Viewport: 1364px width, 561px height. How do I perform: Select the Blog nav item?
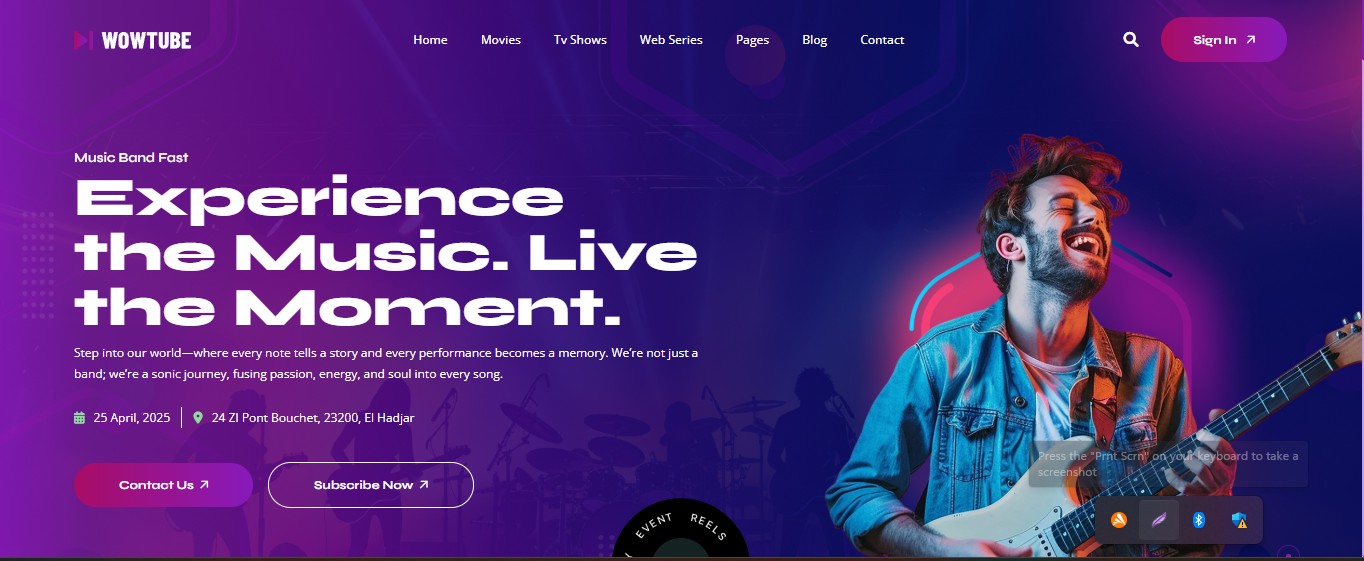pos(815,40)
